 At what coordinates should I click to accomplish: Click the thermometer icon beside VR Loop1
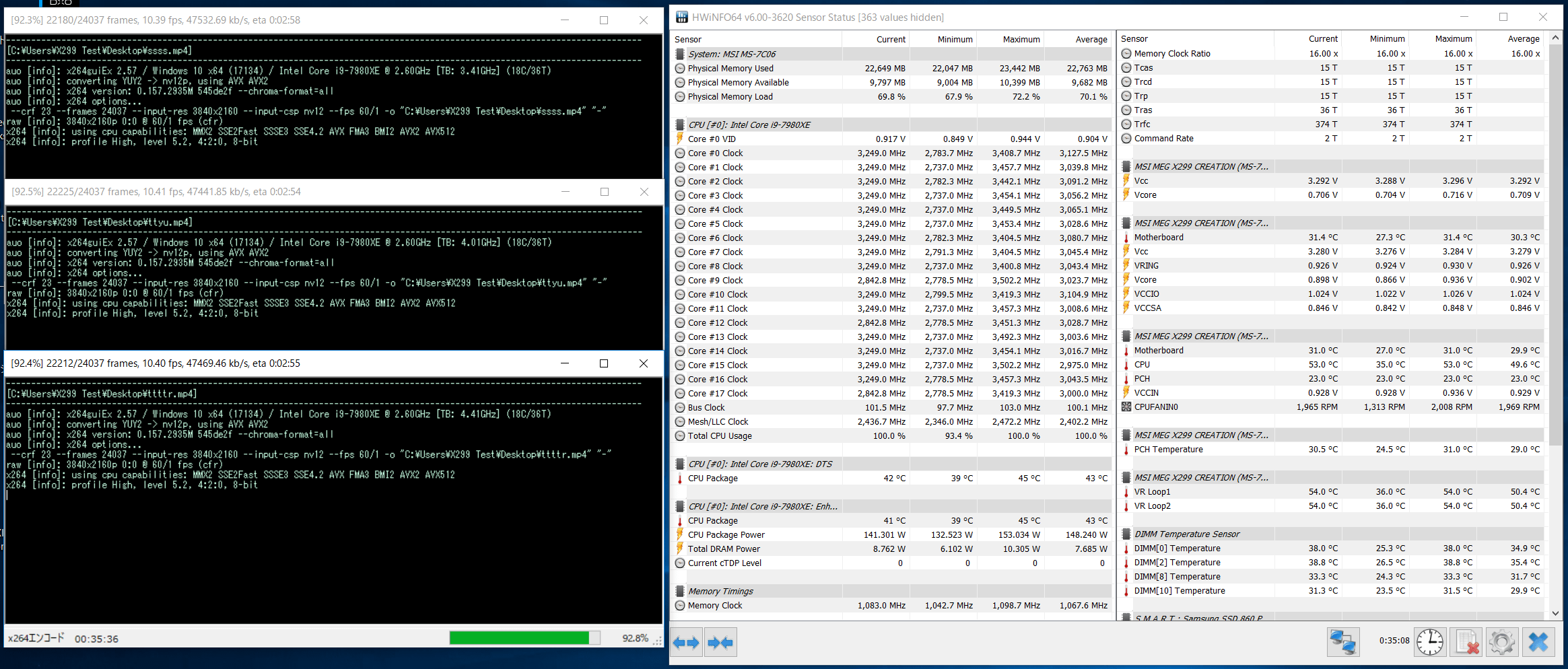[x=1126, y=491]
